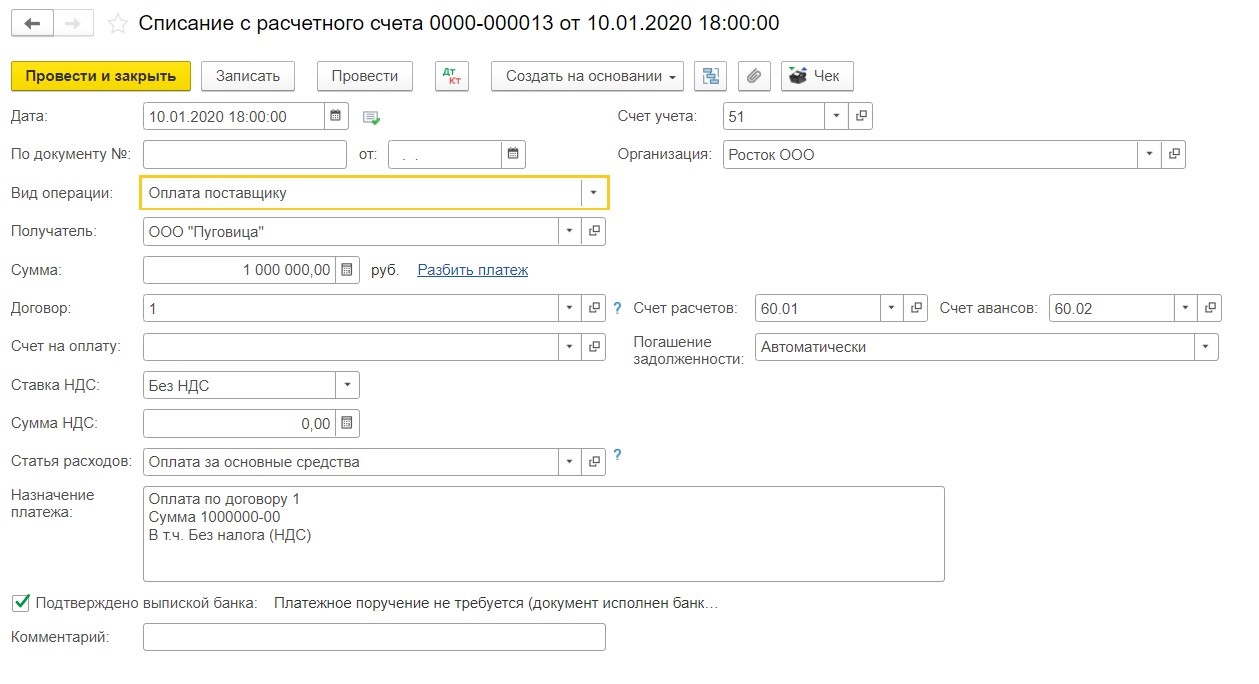Image resolution: width=1259 pixels, height=684 pixels.
Task: Click the Записать button
Action: (x=248, y=76)
